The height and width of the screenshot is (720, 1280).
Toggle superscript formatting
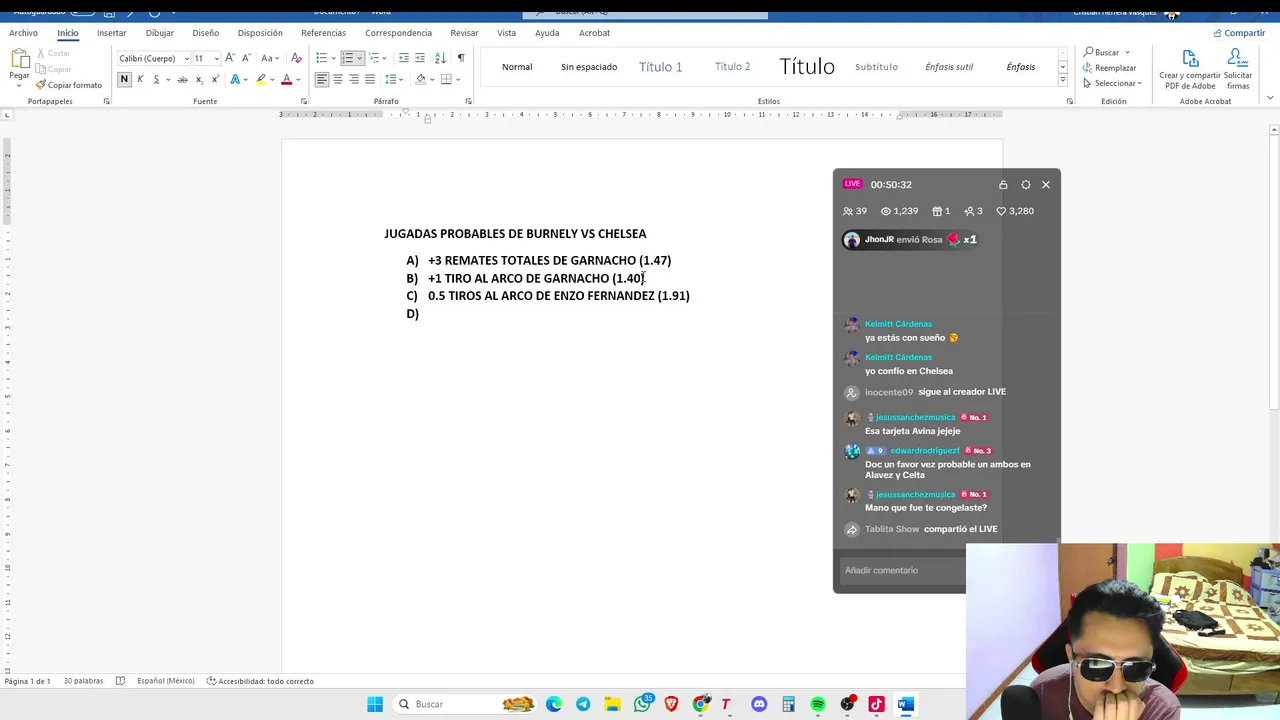[215, 79]
